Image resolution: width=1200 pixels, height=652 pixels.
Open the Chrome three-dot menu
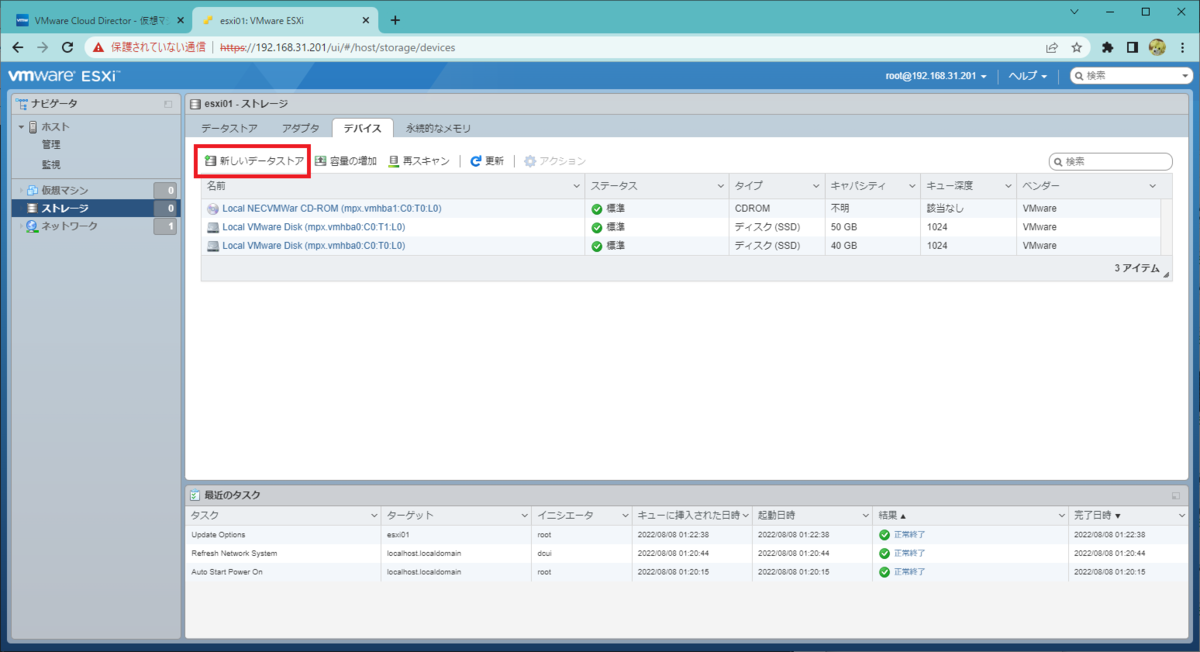[x=1183, y=46]
